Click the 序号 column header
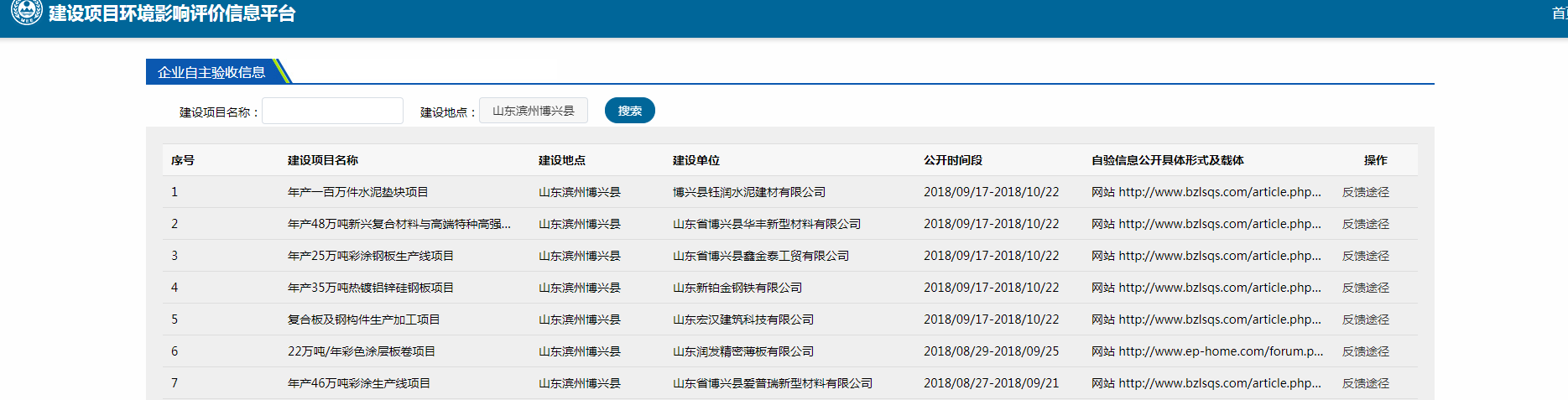 pyautogui.click(x=183, y=160)
